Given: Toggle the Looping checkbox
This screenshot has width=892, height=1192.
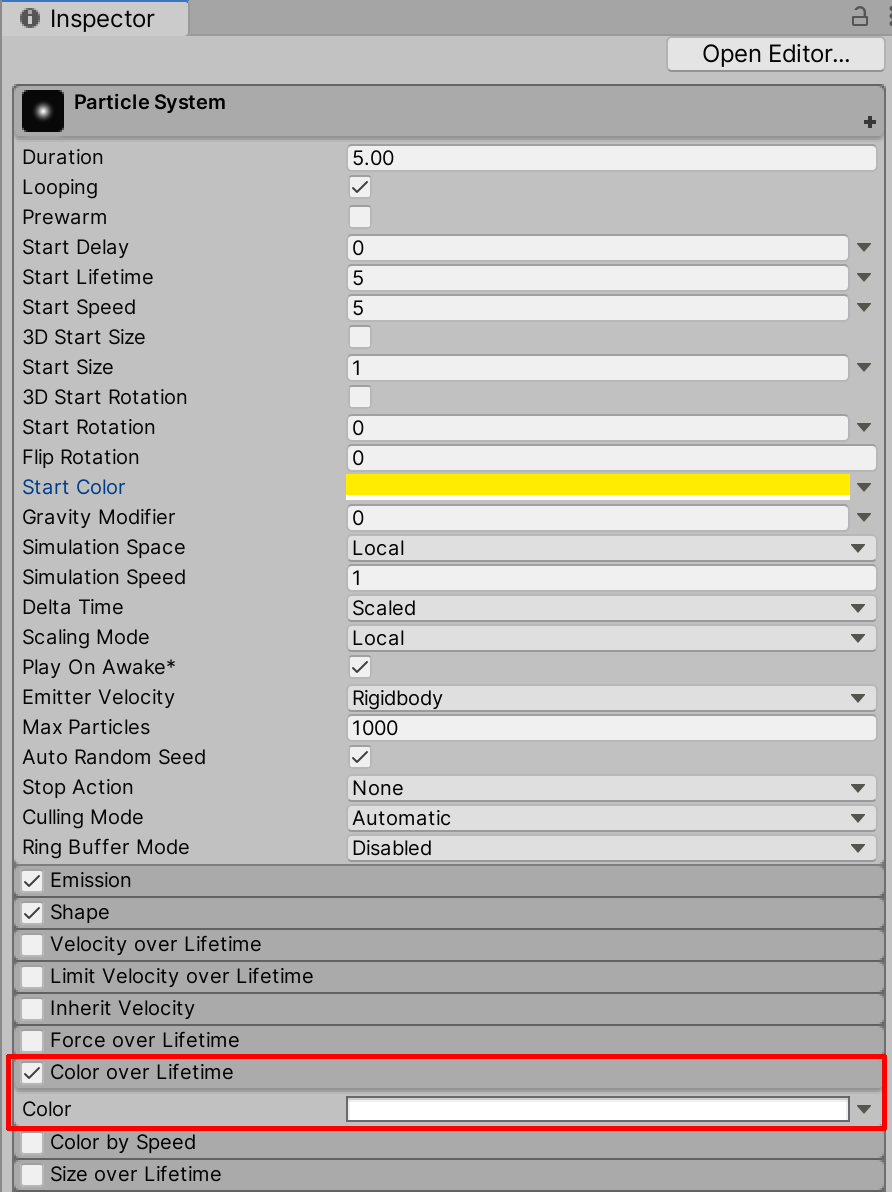Looking at the screenshot, I should click(x=358, y=187).
